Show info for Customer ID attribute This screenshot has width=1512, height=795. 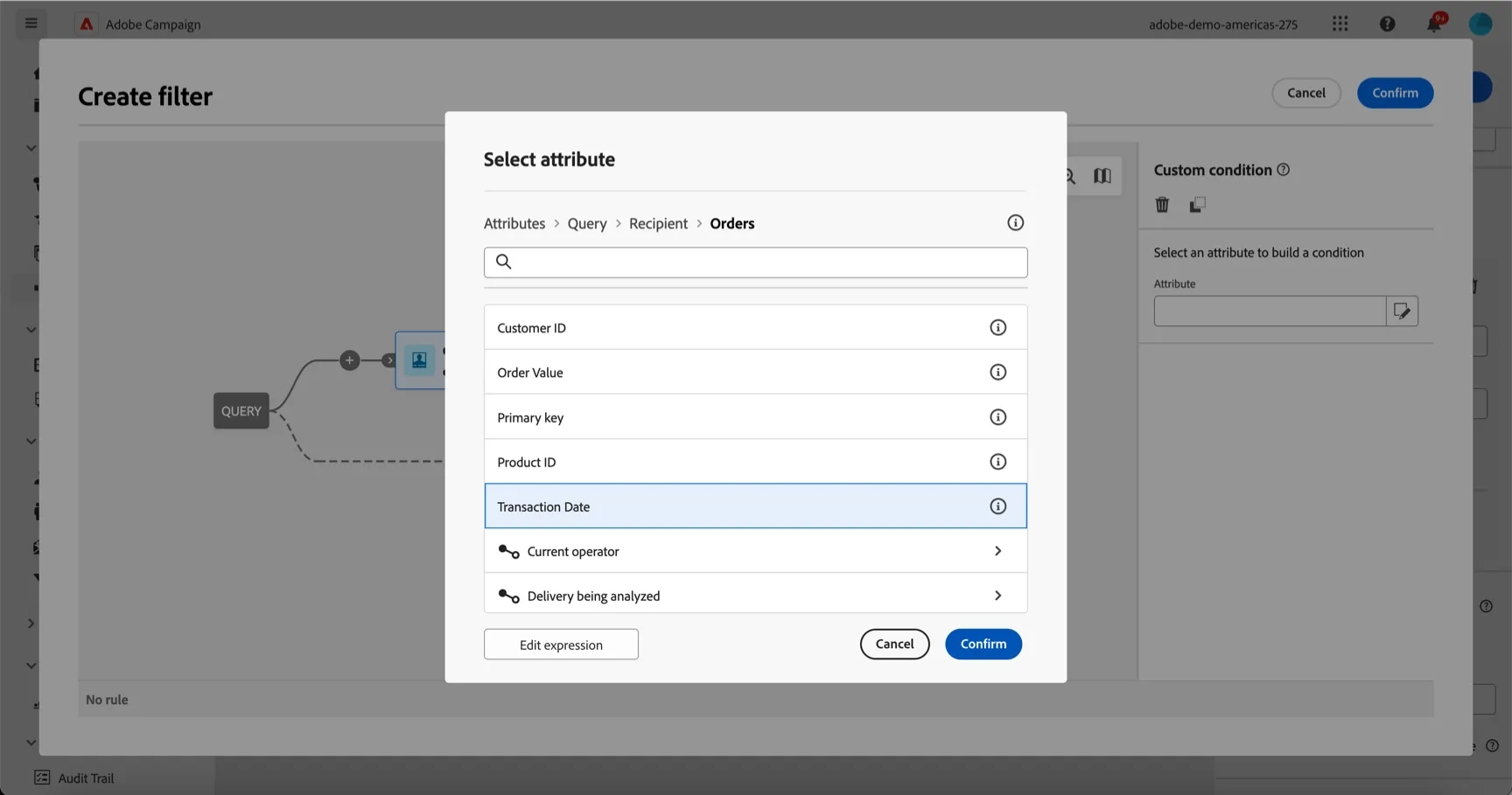point(997,328)
